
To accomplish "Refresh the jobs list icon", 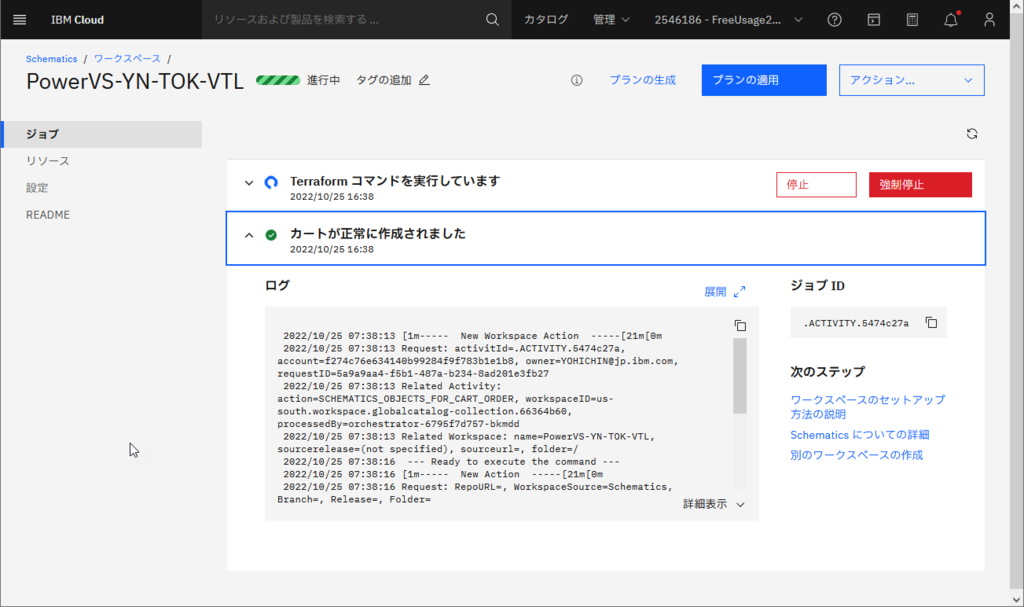I will click(972, 134).
